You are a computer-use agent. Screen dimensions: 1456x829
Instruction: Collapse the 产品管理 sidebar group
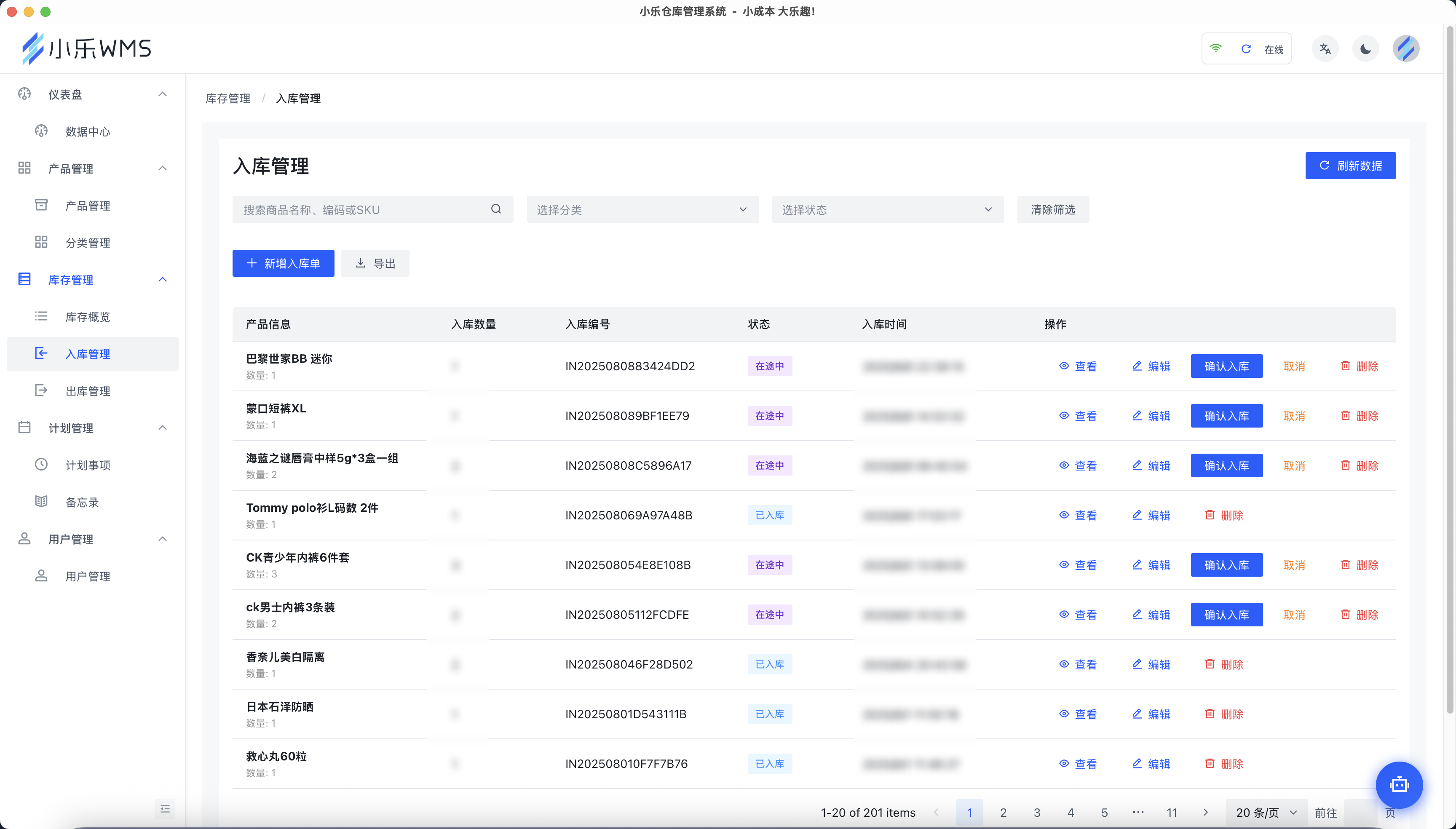[162, 168]
